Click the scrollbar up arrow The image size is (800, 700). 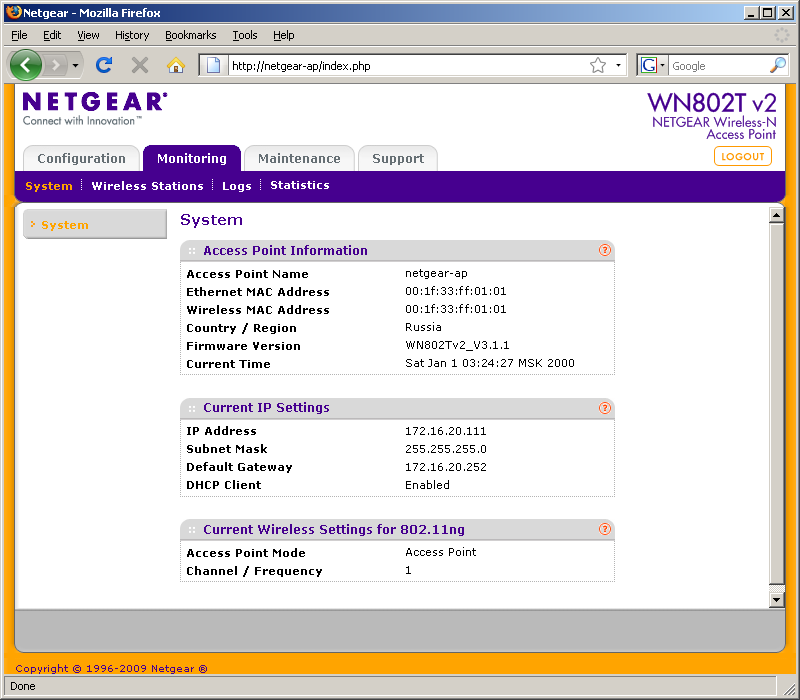pos(776,215)
